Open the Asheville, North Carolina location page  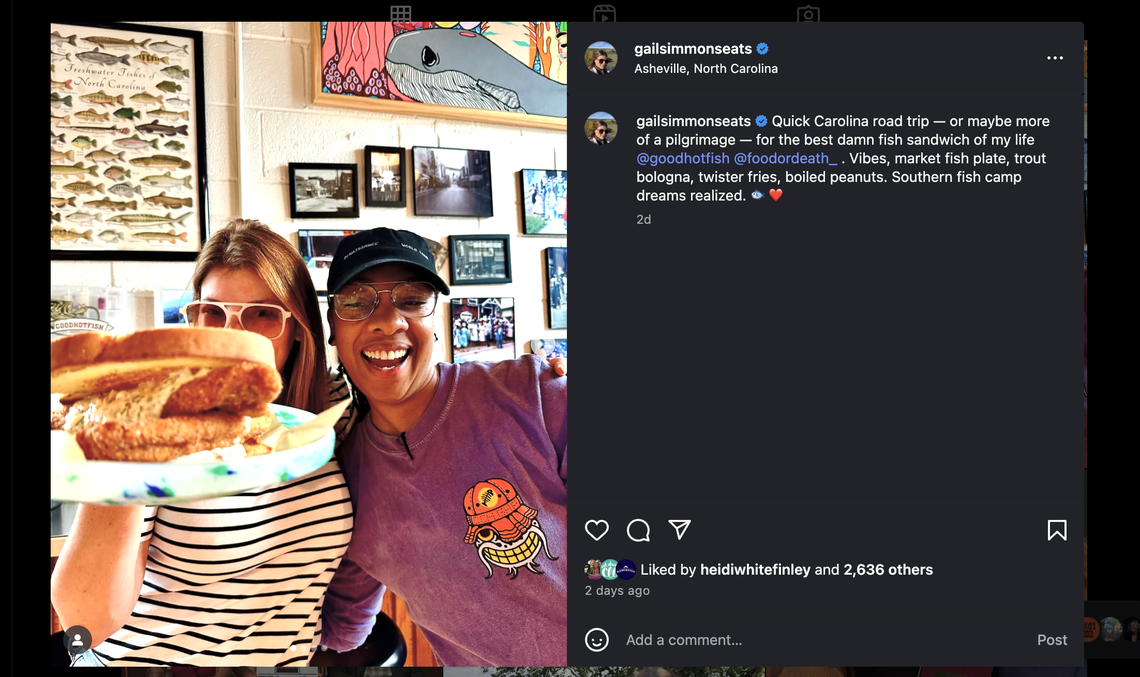coord(706,68)
